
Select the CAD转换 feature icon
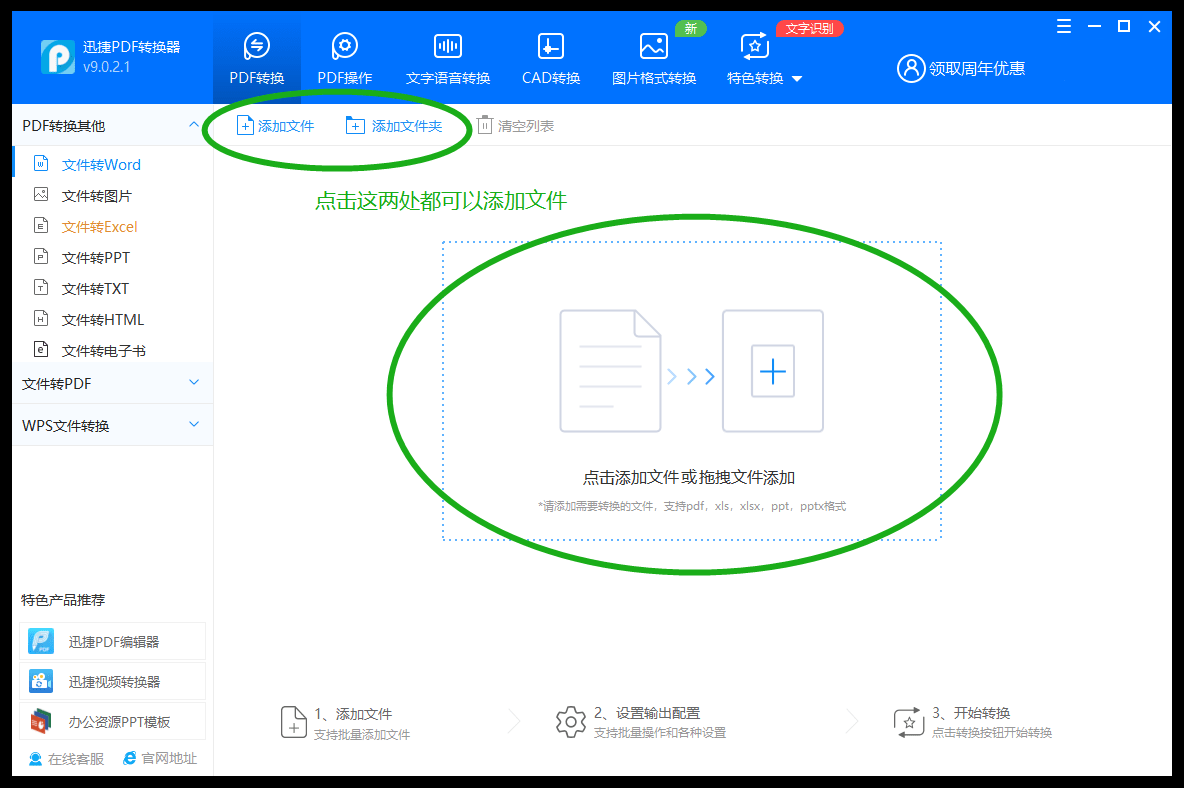click(550, 55)
